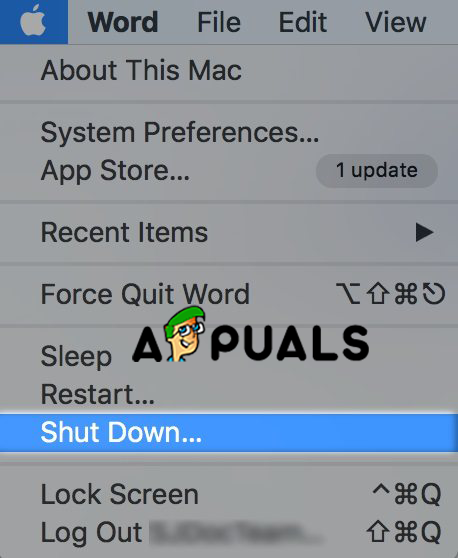Click the Lock Screen shortcut glyphs
Screen dimensions: 458x558
click(407, 494)
